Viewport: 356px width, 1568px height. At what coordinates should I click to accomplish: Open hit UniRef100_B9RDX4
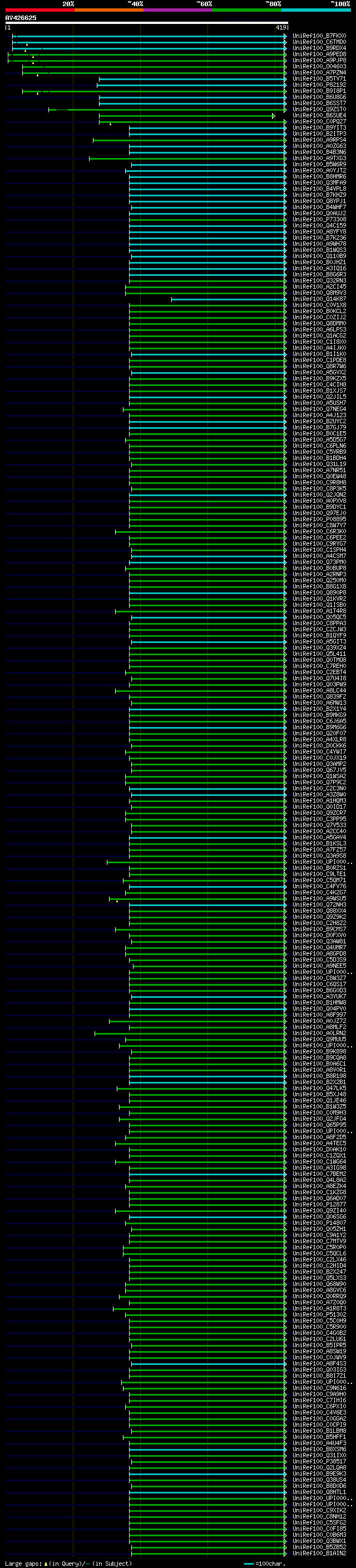pyautogui.click(x=319, y=48)
